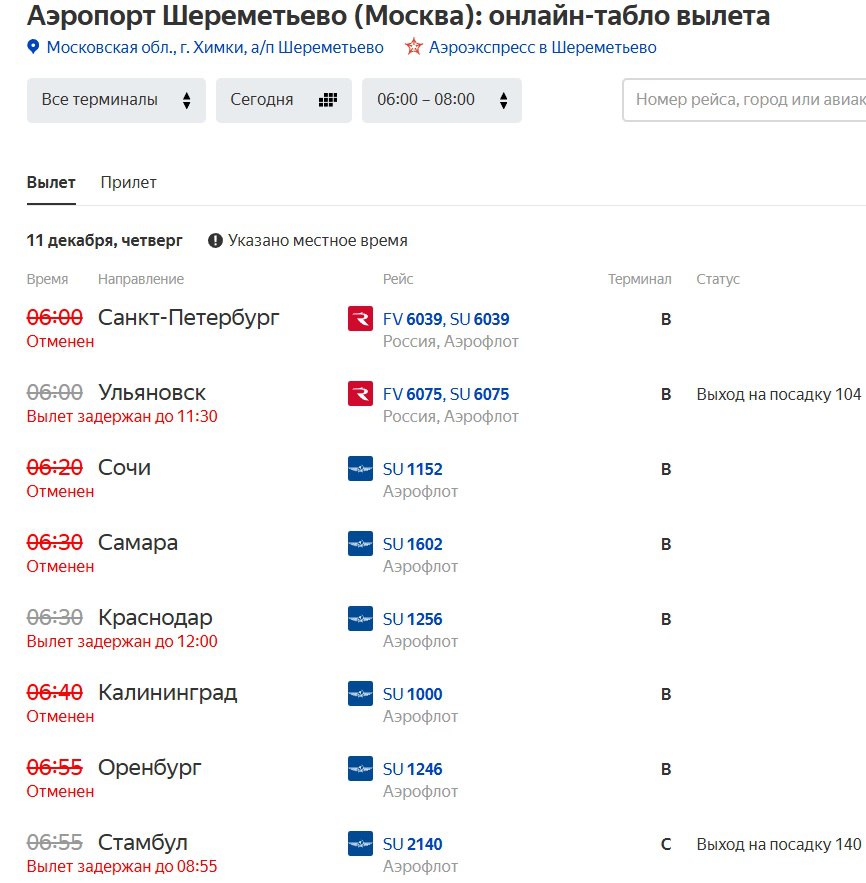Click the SU 6075 codeshare flight link
The image size is (866, 883).
[x=479, y=394]
